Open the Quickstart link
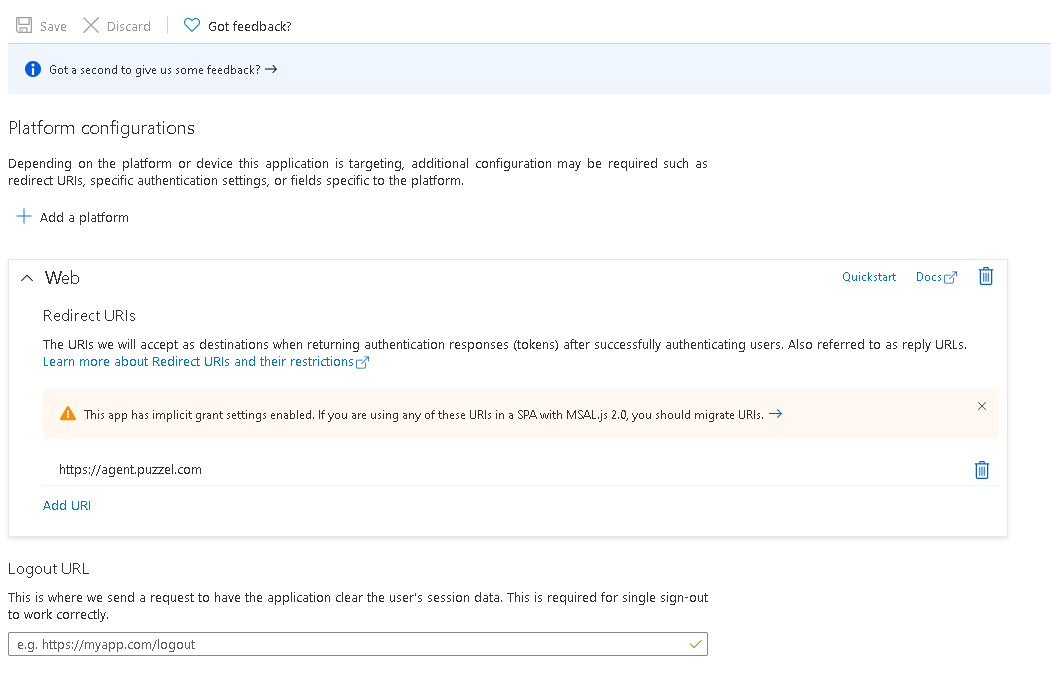 coord(868,277)
